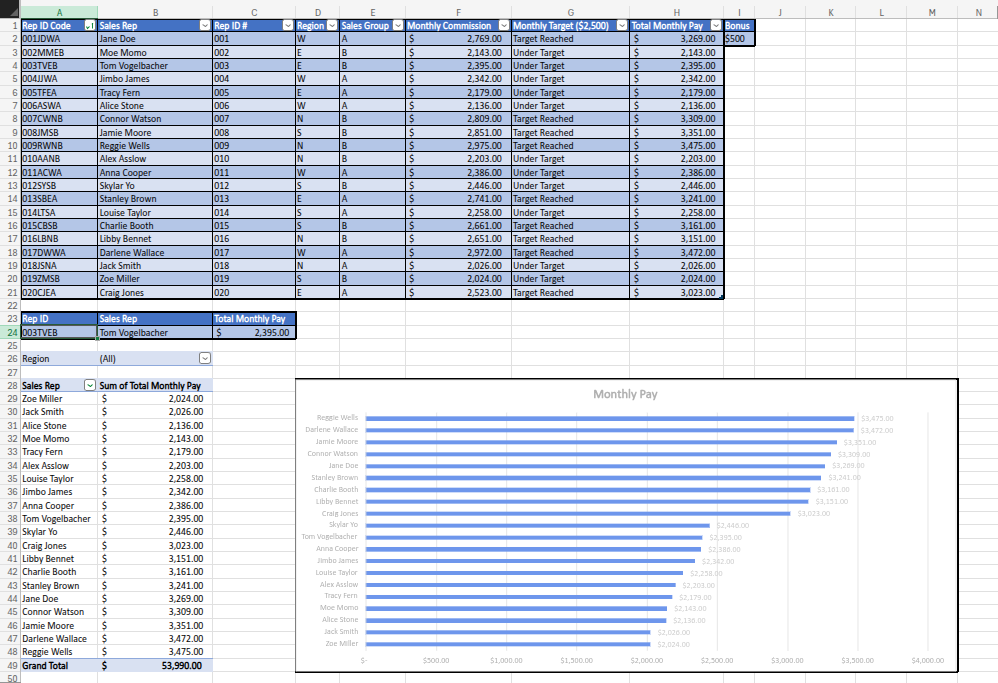Image resolution: width=998 pixels, height=683 pixels.
Task: Click the lookup Total Monthly Pay 2,395.00 cell
Action: (254, 332)
